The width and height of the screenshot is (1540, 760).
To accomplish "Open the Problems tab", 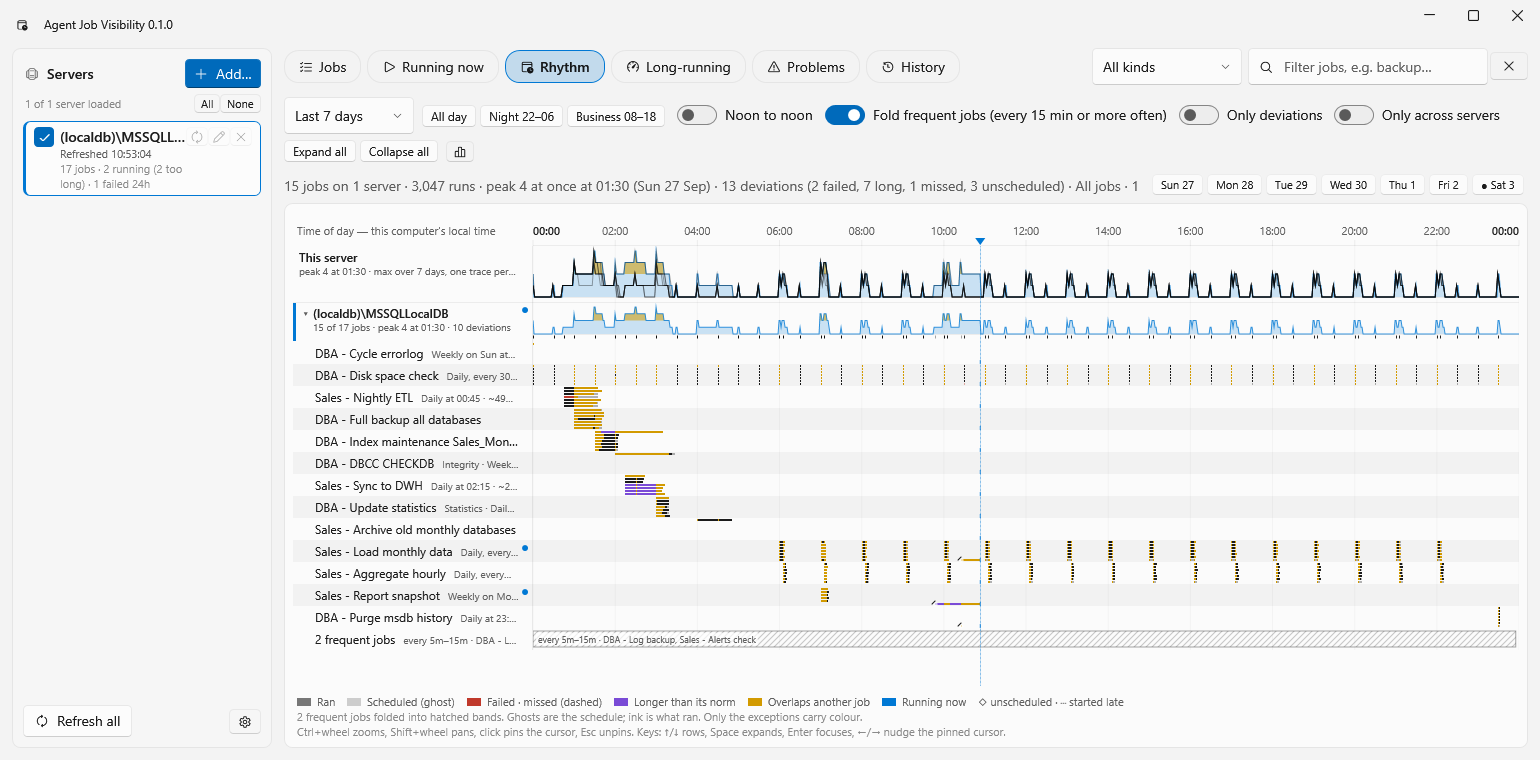I will [806, 67].
